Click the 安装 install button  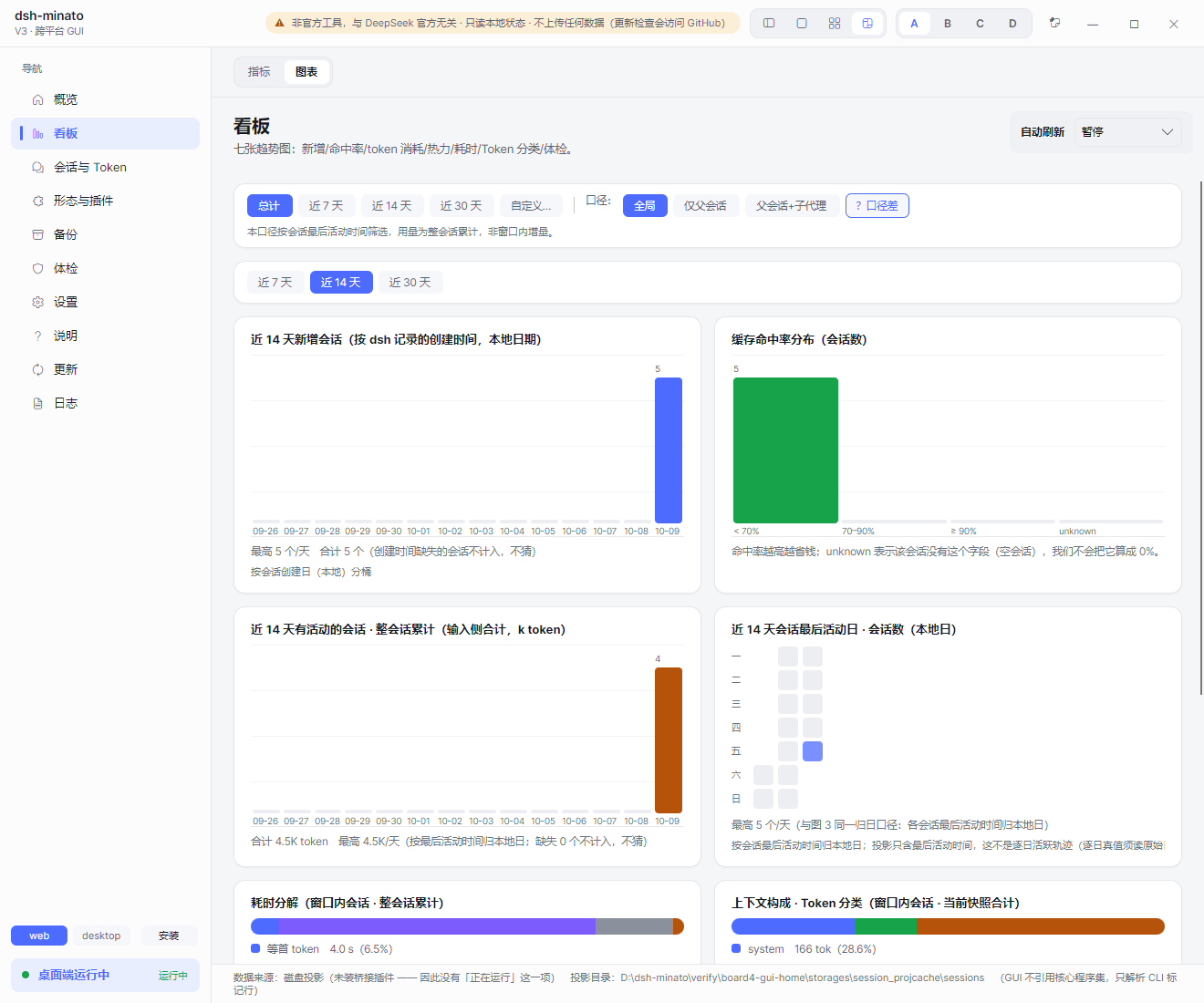169,936
